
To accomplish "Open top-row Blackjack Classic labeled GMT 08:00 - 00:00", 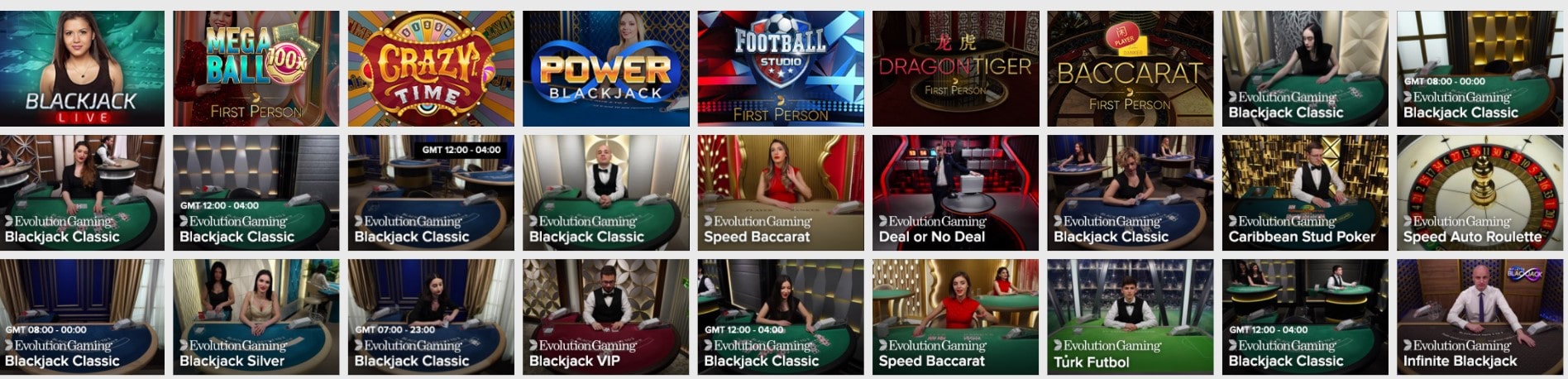I will pyautogui.click(x=1480, y=69).
